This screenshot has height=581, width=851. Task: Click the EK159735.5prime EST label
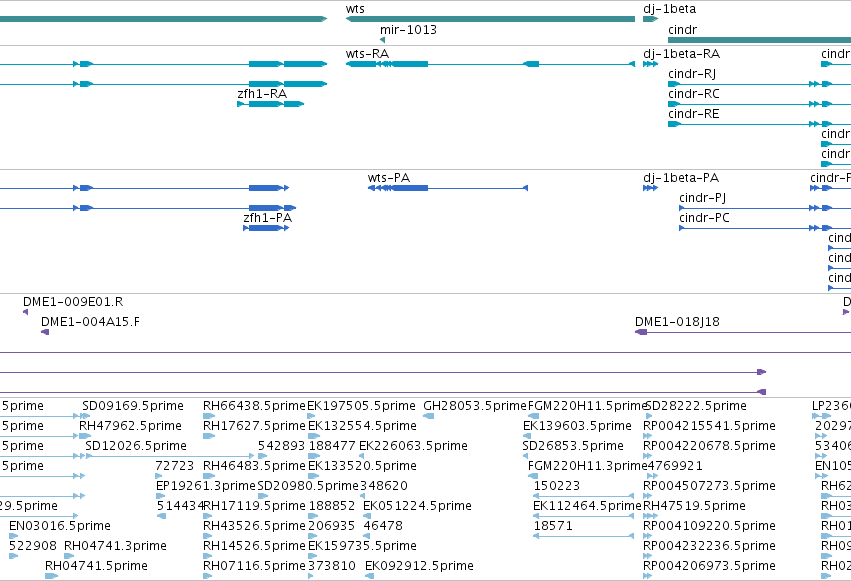click(362, 546)
